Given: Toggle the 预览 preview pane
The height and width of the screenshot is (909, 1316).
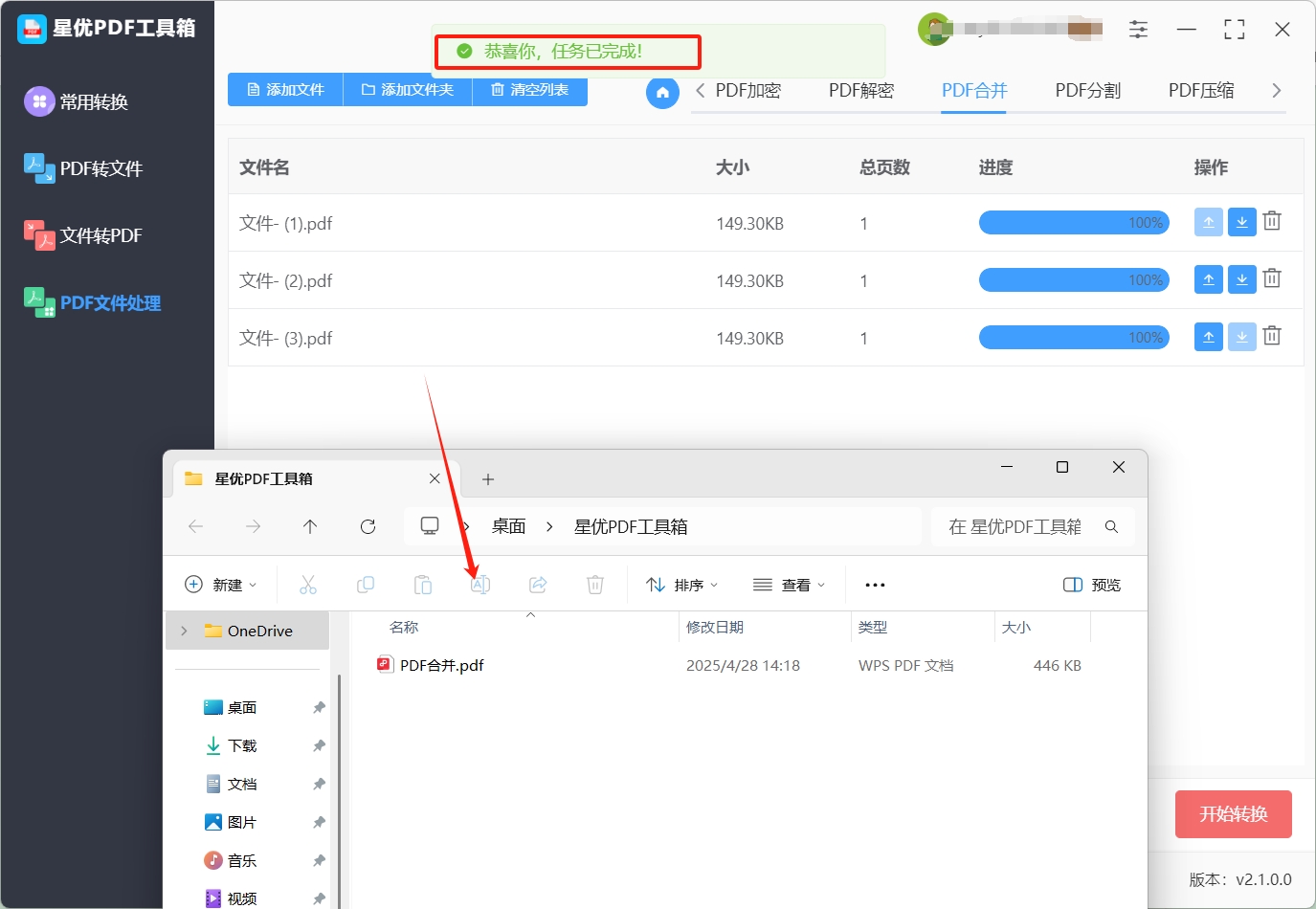Looking at the screenshot, I should (1092, 585).
